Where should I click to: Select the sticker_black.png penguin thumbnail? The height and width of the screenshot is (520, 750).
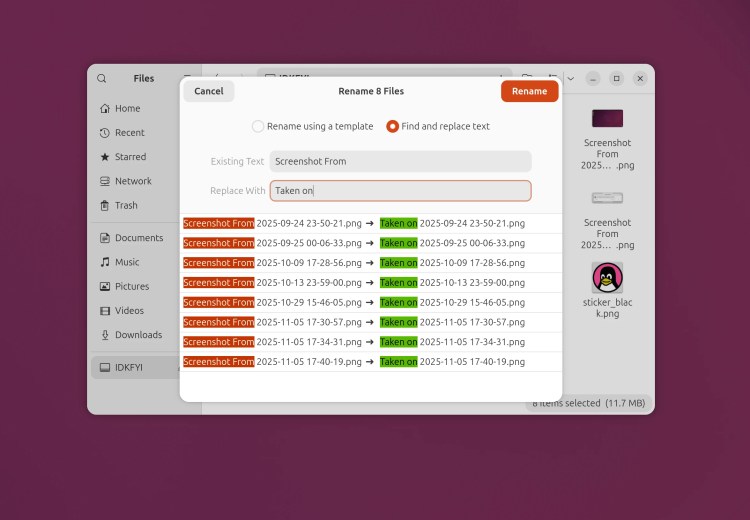coord(607,278)
